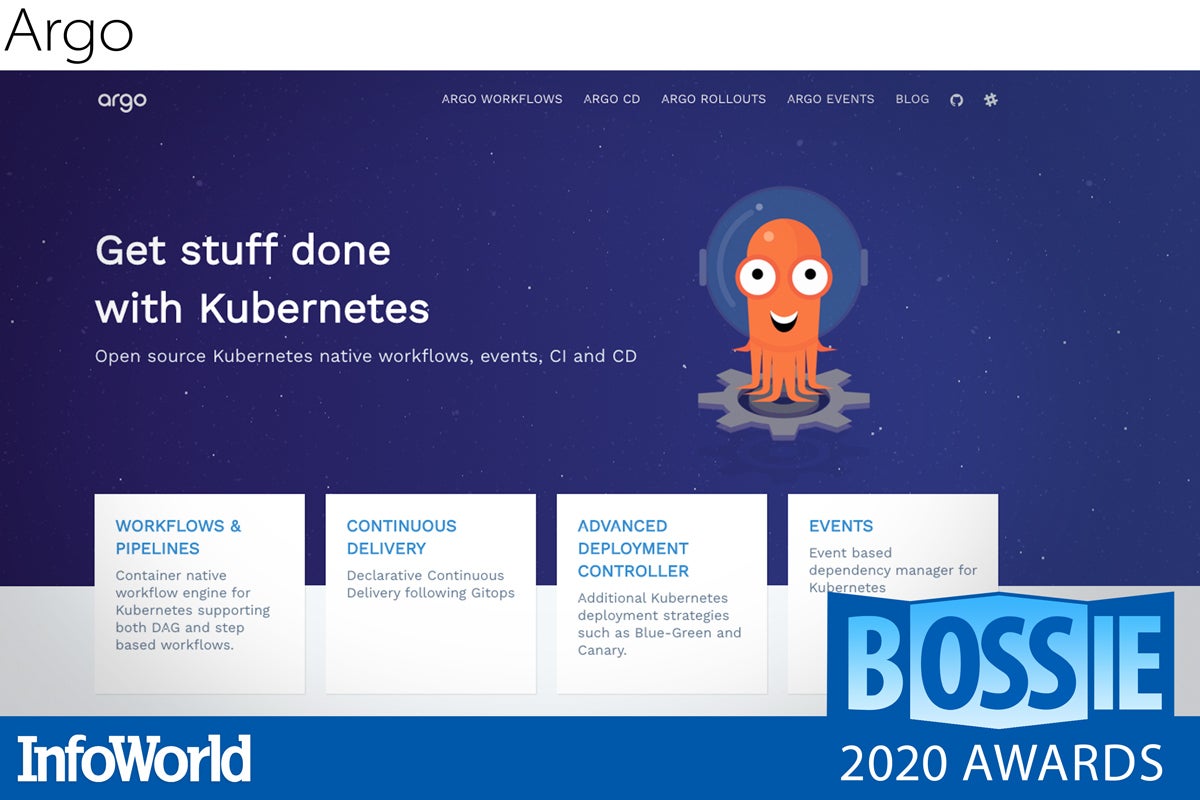The height and width of the screenshot is (800, 1200).
Task: Select the Workflows & Pipelines card heading
Action: (178, 537)
